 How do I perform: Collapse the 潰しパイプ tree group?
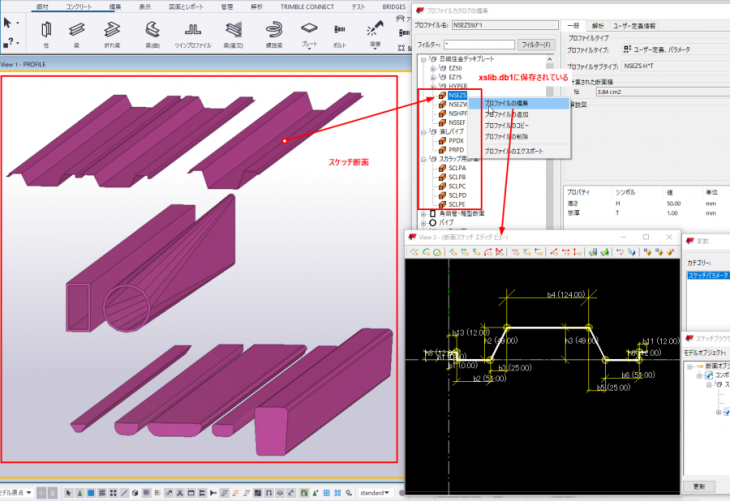pos(424,131)
